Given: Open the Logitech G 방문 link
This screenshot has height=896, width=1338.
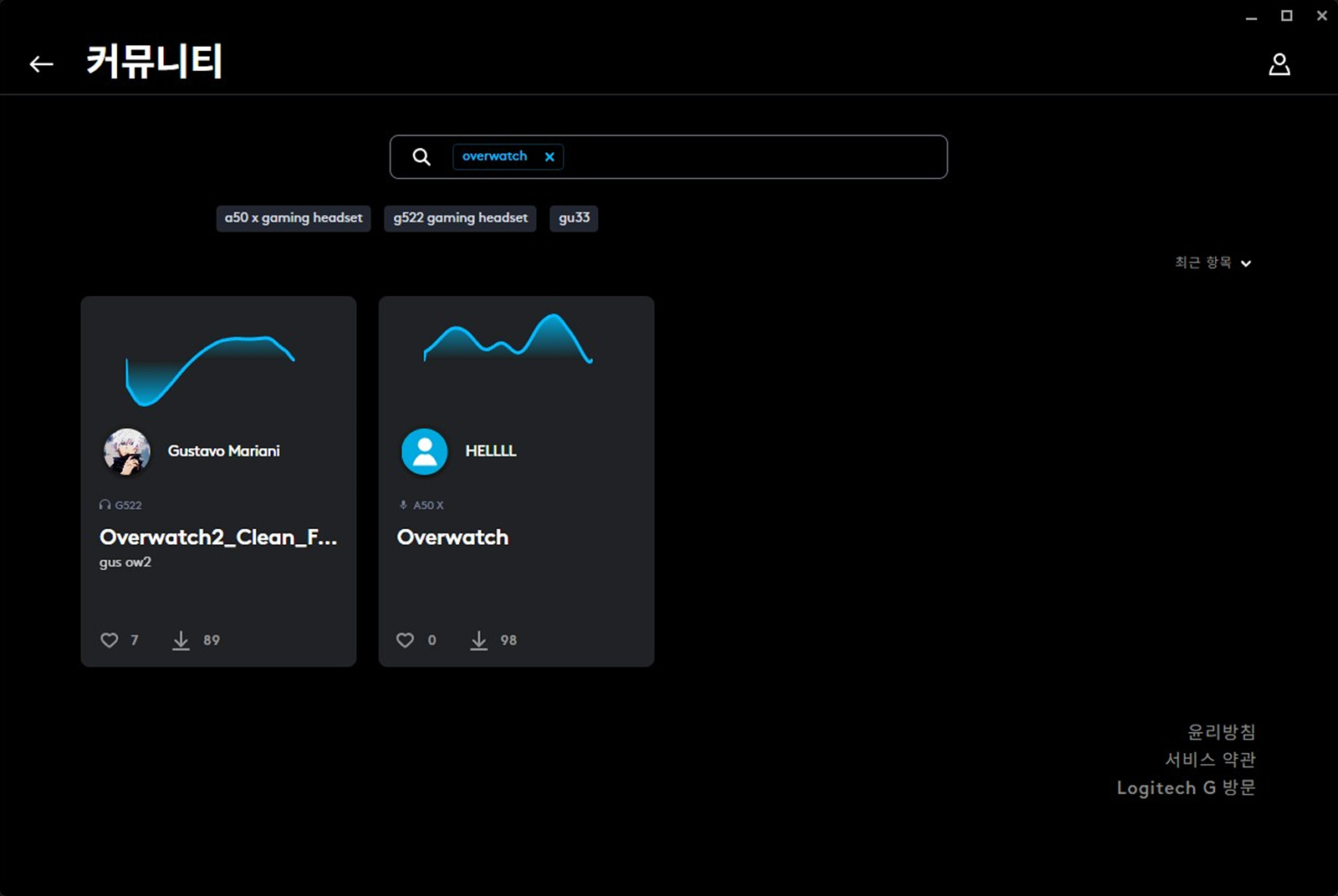Looking at the screenshot, I should (1187, 788).
